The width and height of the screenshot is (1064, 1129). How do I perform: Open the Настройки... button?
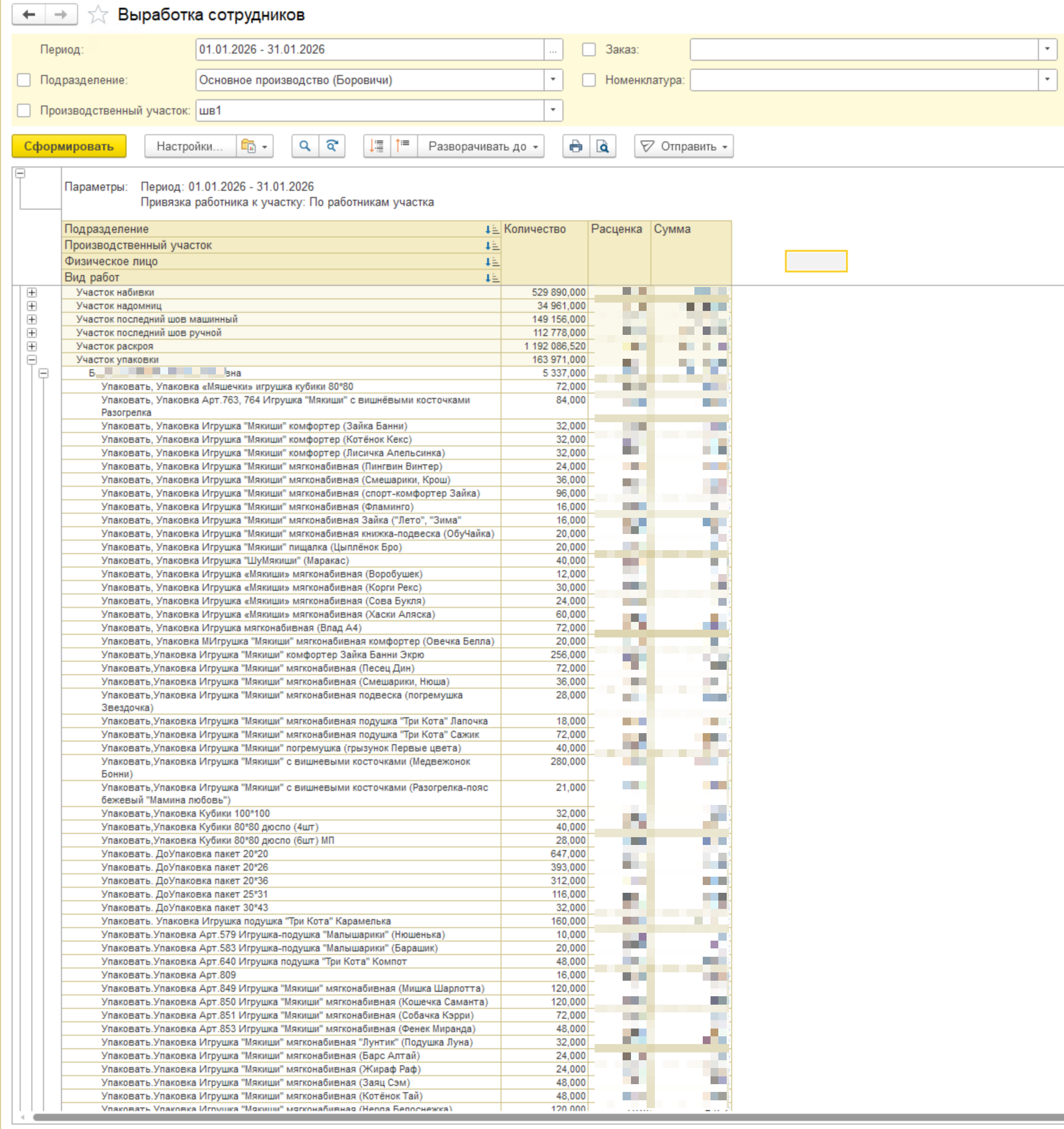click(190, 147)
